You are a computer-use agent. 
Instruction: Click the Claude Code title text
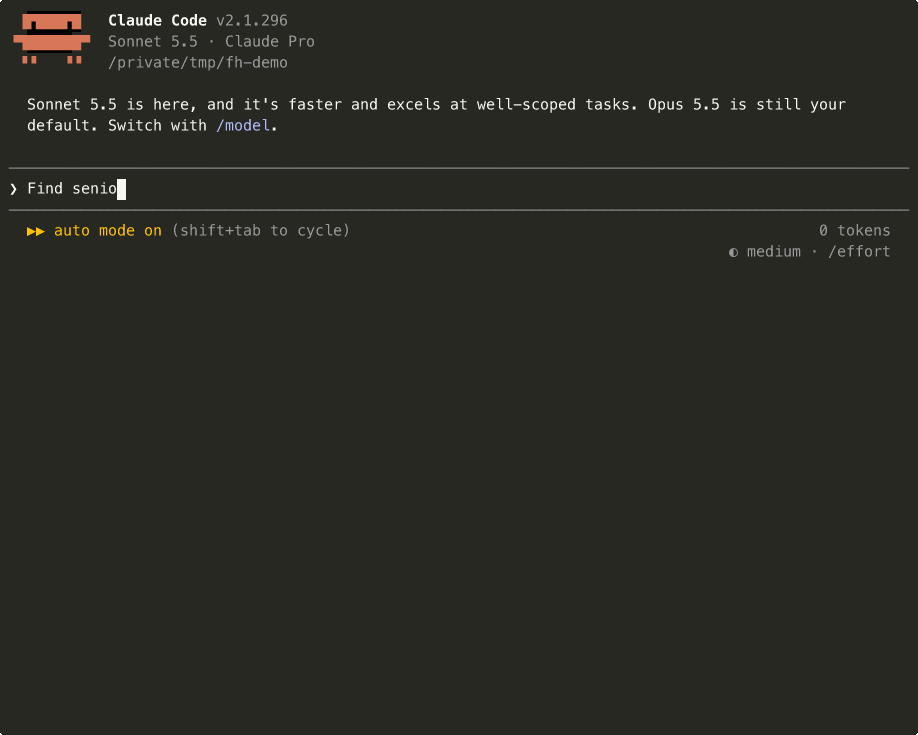tap(157, 20)
